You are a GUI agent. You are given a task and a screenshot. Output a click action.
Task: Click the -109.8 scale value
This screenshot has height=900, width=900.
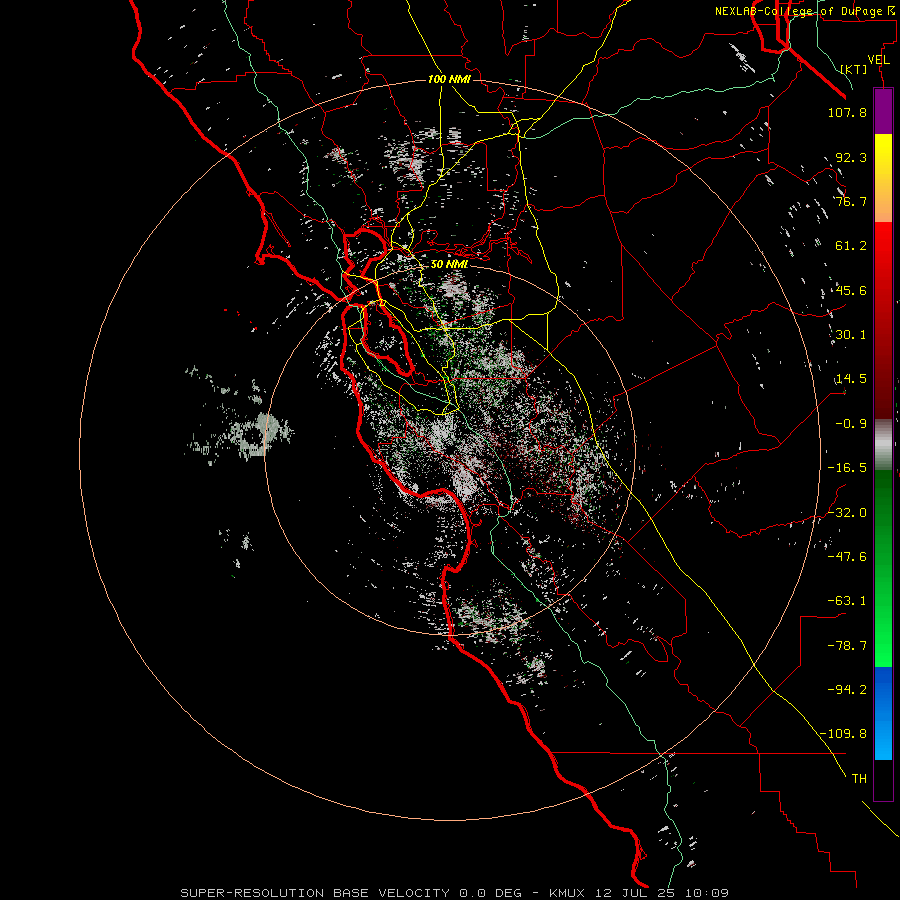coord(843,734)
